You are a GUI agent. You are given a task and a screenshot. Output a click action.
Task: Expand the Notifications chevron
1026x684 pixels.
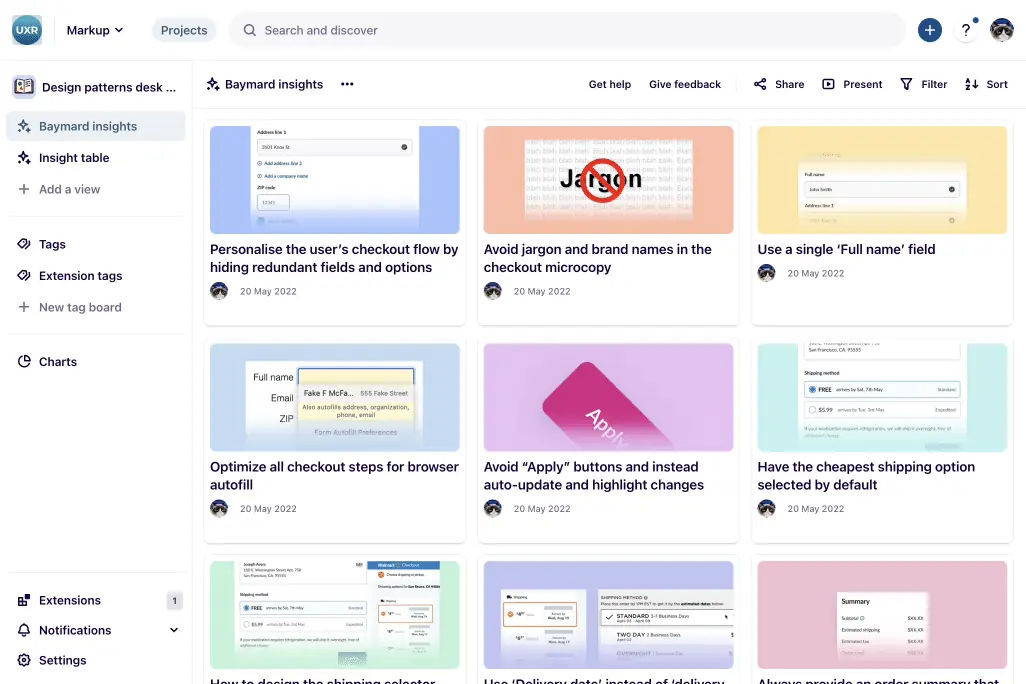(172, 630)
